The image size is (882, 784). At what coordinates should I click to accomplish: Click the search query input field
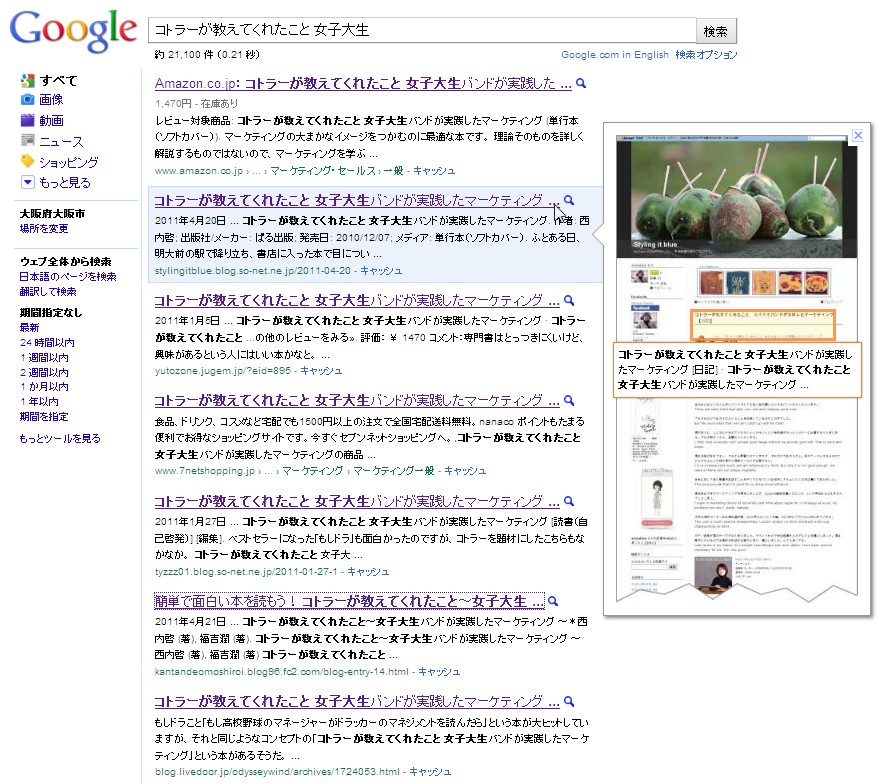coord(422,30)
